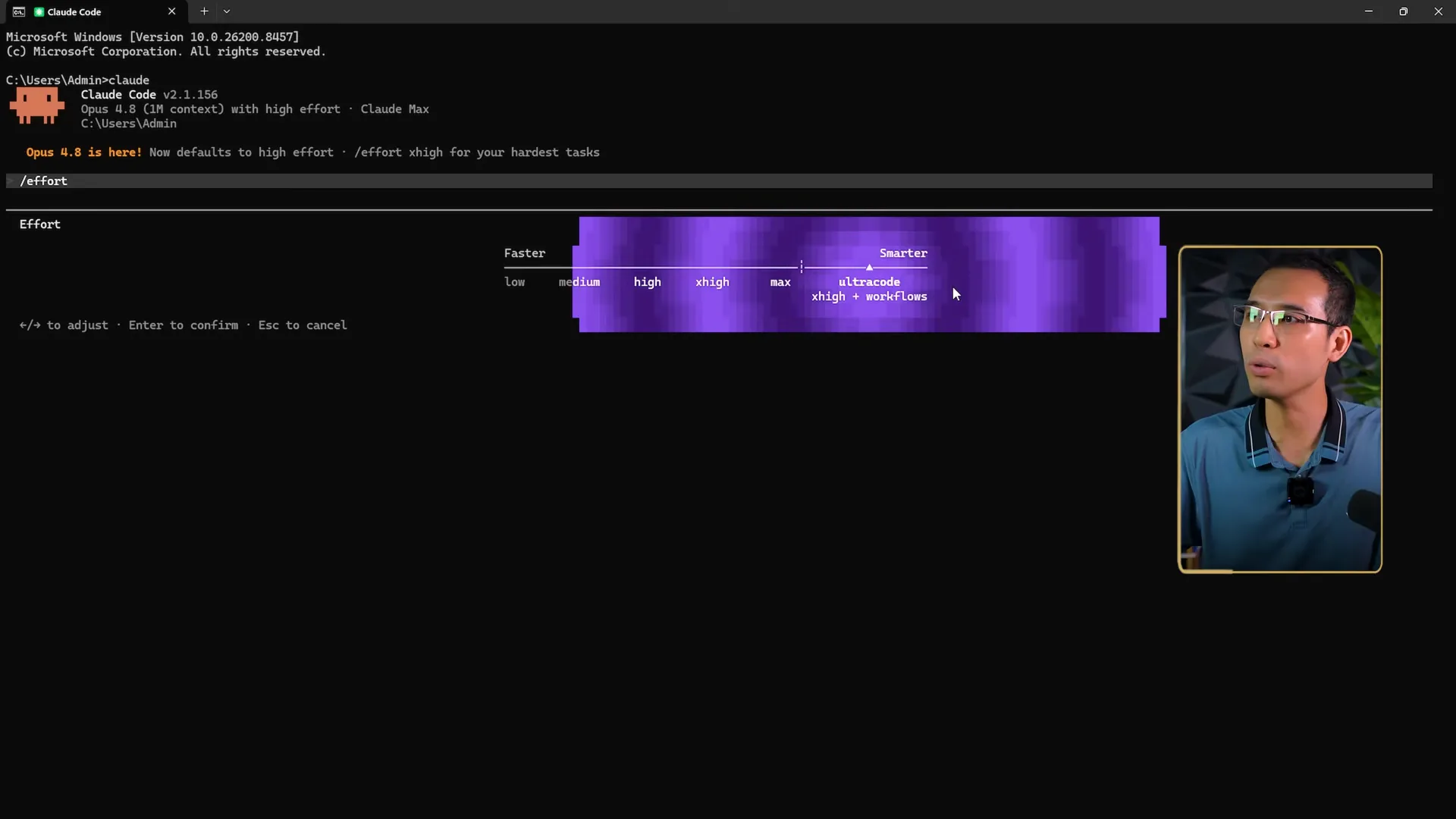Click the terminal icon in the title bar
1456x819 pixels.
pos(18,11)
